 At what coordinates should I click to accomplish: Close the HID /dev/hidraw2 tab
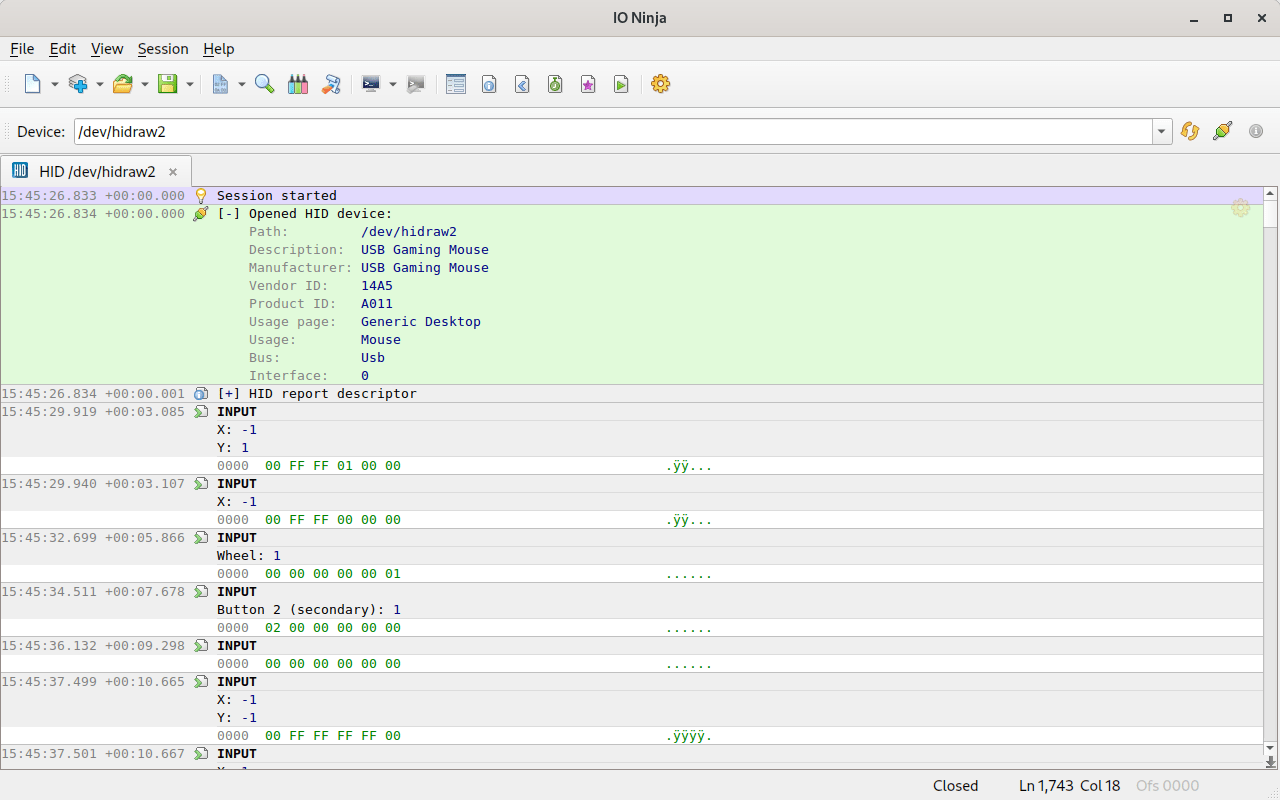click(x=173, y=171)
